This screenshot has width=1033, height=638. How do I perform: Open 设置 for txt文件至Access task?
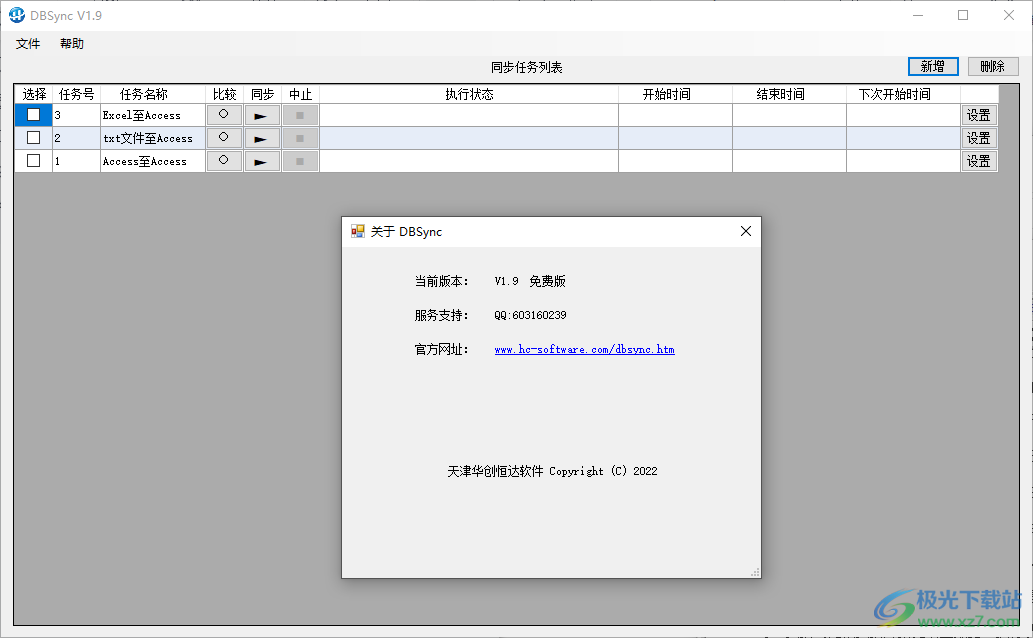pyautogui.click(x=978, y=138)
